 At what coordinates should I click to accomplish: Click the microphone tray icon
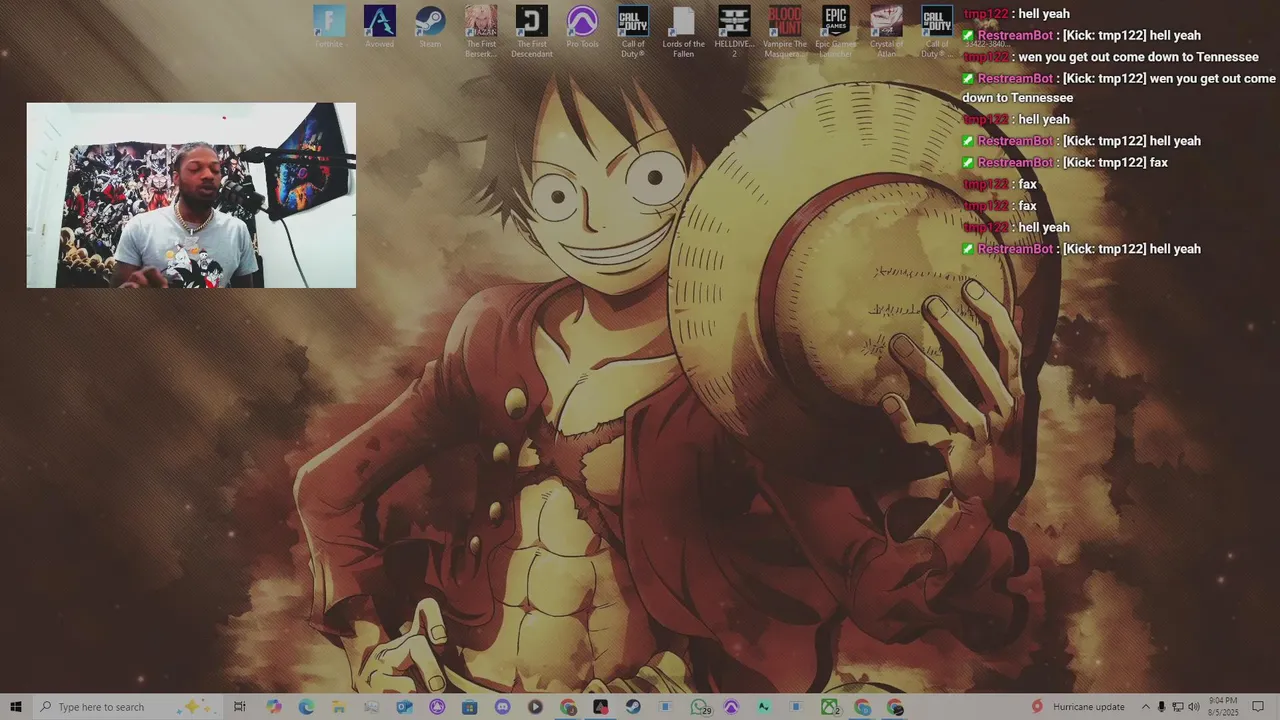(x=1162, y=707)
